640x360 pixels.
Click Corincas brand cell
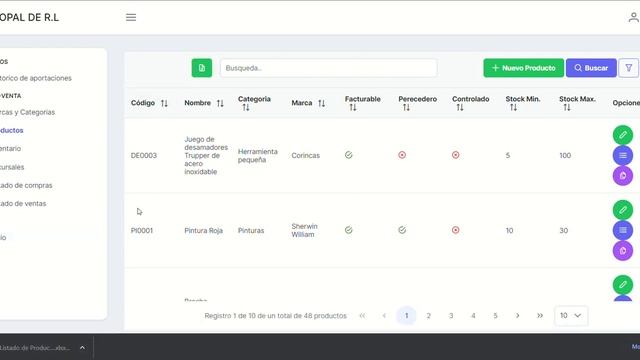pyautogui.click(x=305, y=156)
